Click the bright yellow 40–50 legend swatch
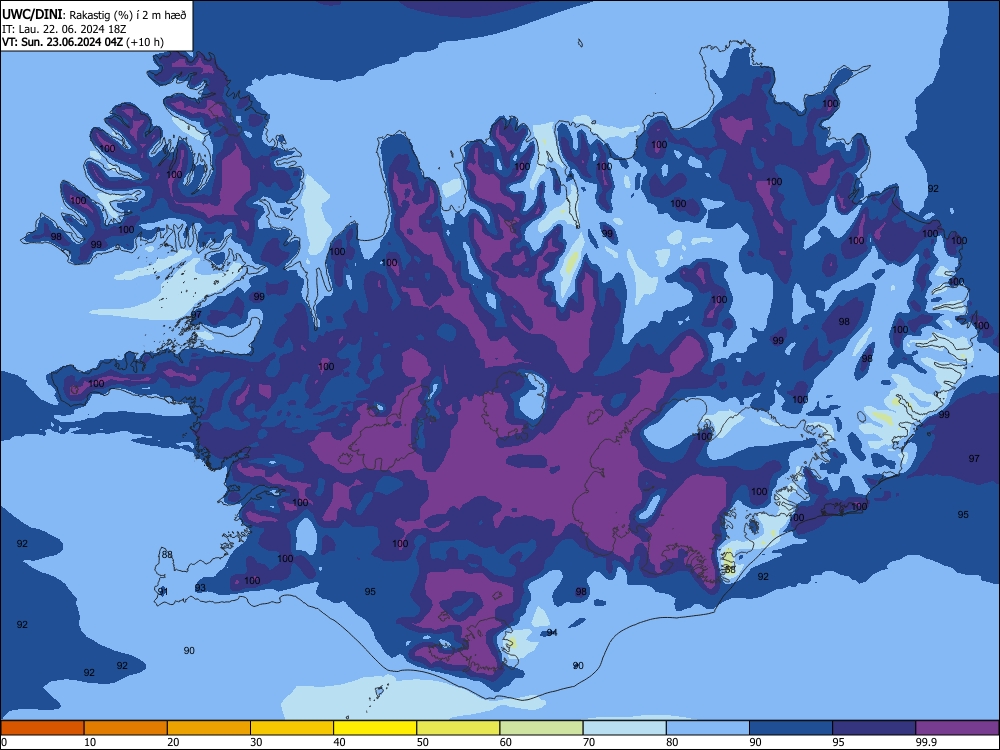Viewport: 1000px width, 750px height. [x=375, y=728]
